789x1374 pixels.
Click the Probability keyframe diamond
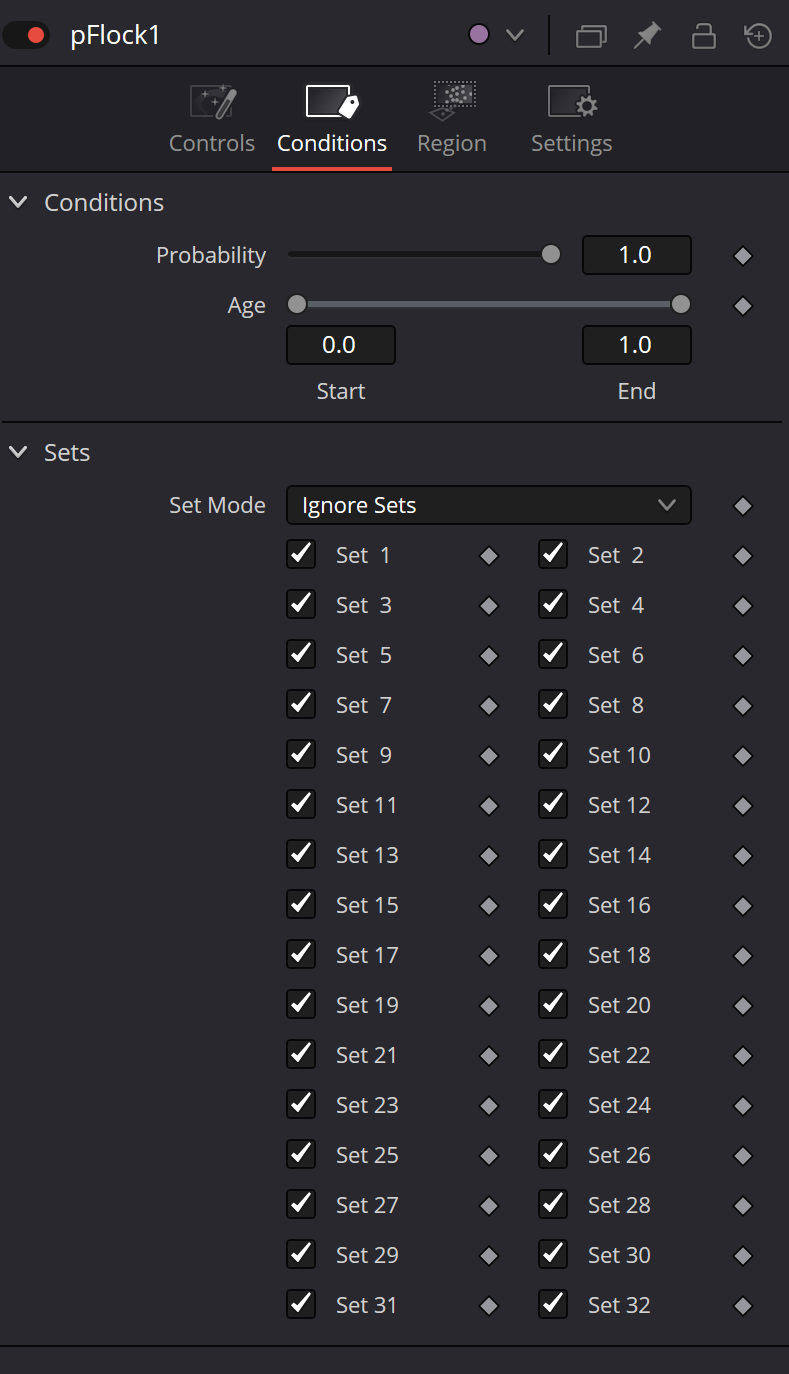tap(742, 256)
